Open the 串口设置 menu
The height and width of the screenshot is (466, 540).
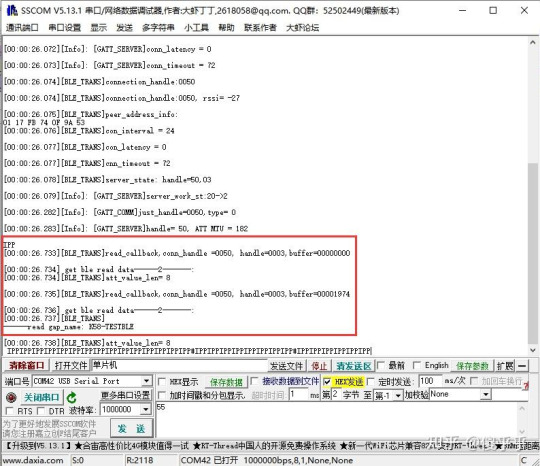pyautogui.click(x=65, y=28)
